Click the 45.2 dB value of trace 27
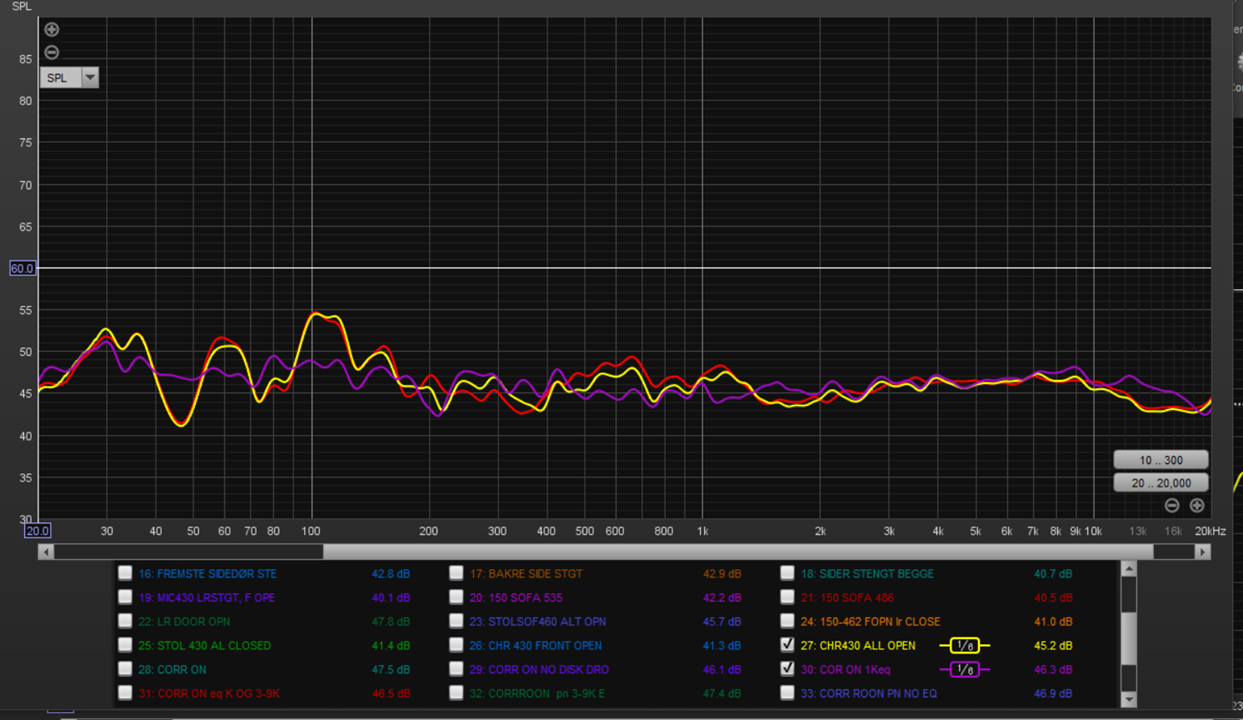 (x=1053, y=646)
